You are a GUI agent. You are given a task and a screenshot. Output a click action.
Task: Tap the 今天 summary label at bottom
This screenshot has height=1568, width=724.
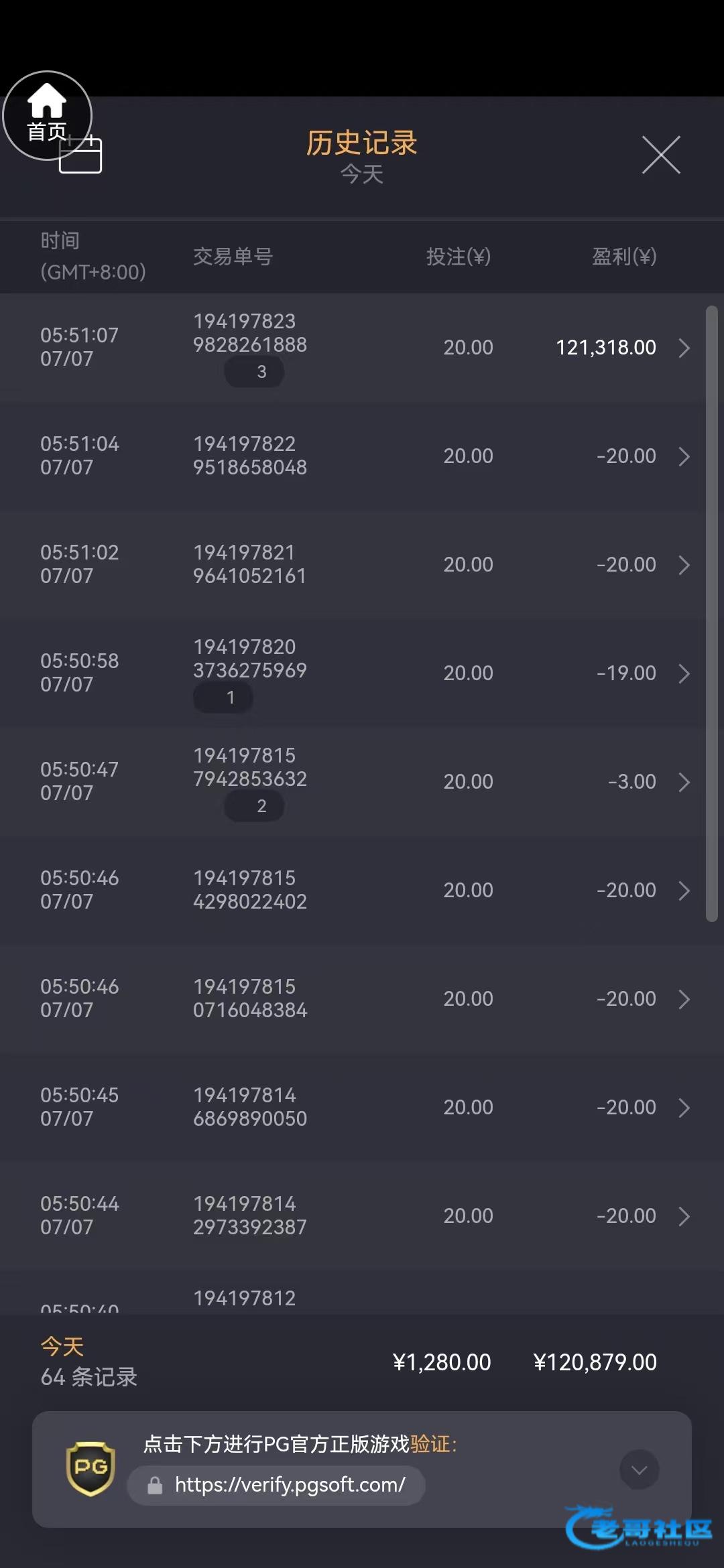point(62,1346)
